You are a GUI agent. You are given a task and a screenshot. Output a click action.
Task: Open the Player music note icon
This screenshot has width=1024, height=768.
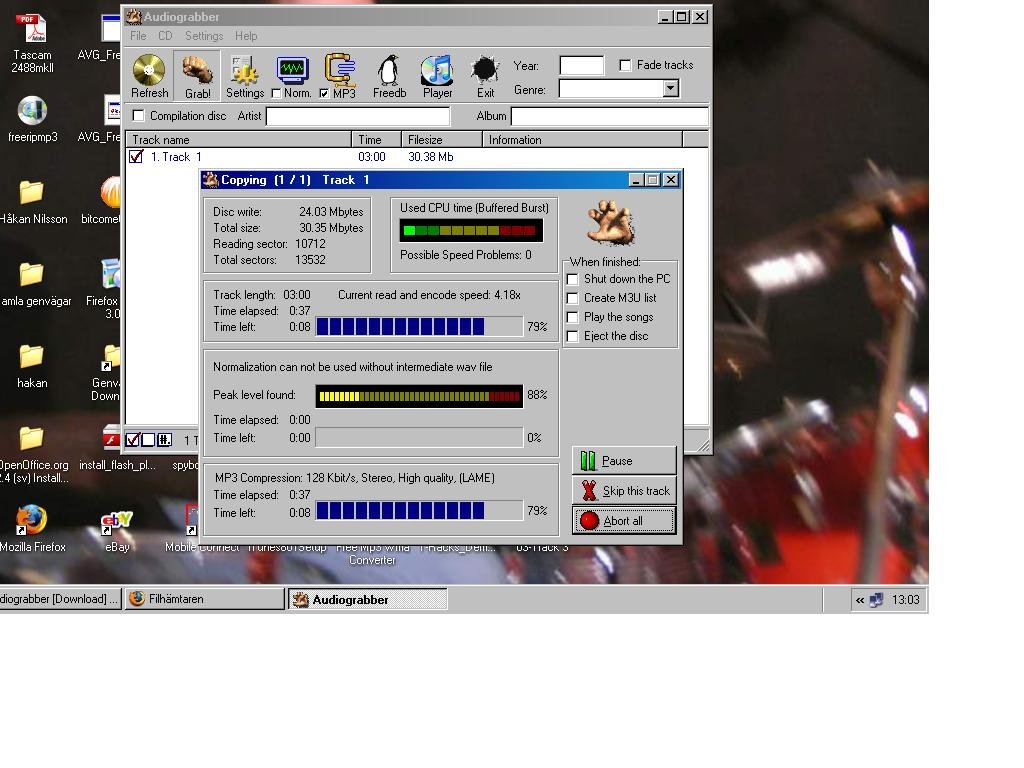[x=437, y=71]
